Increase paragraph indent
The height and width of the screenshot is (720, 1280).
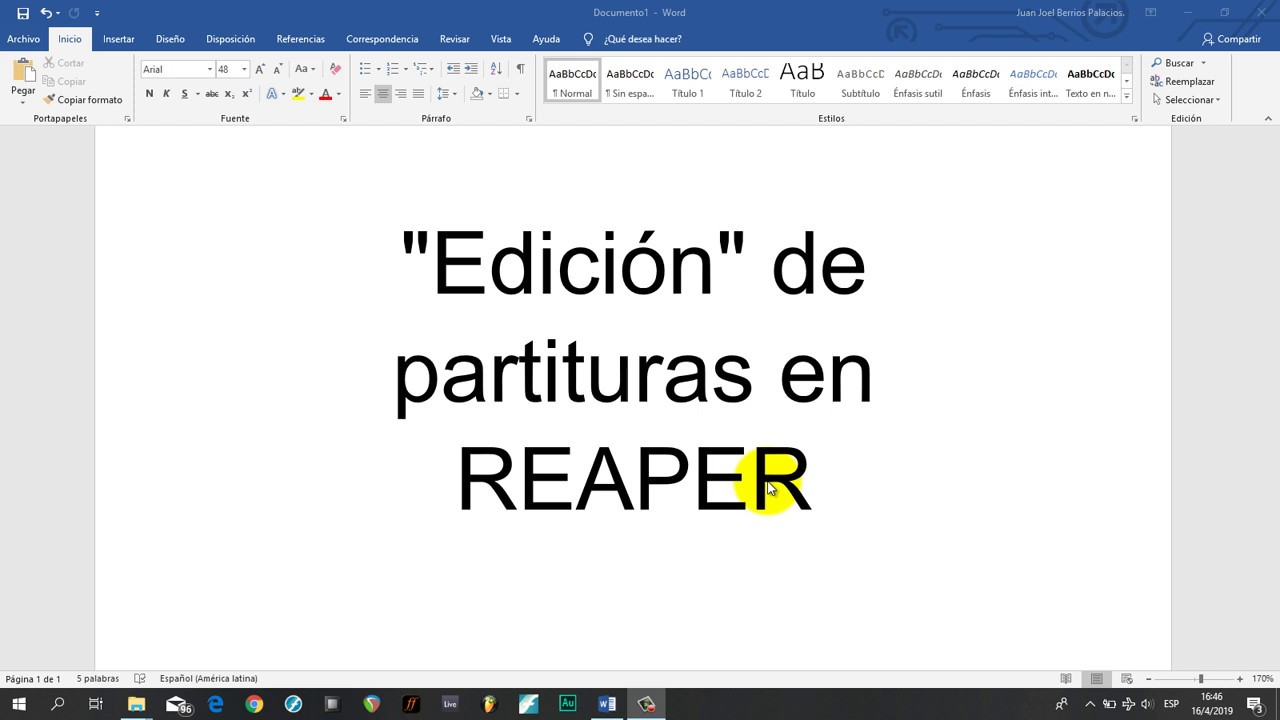[x=470, y=69]
